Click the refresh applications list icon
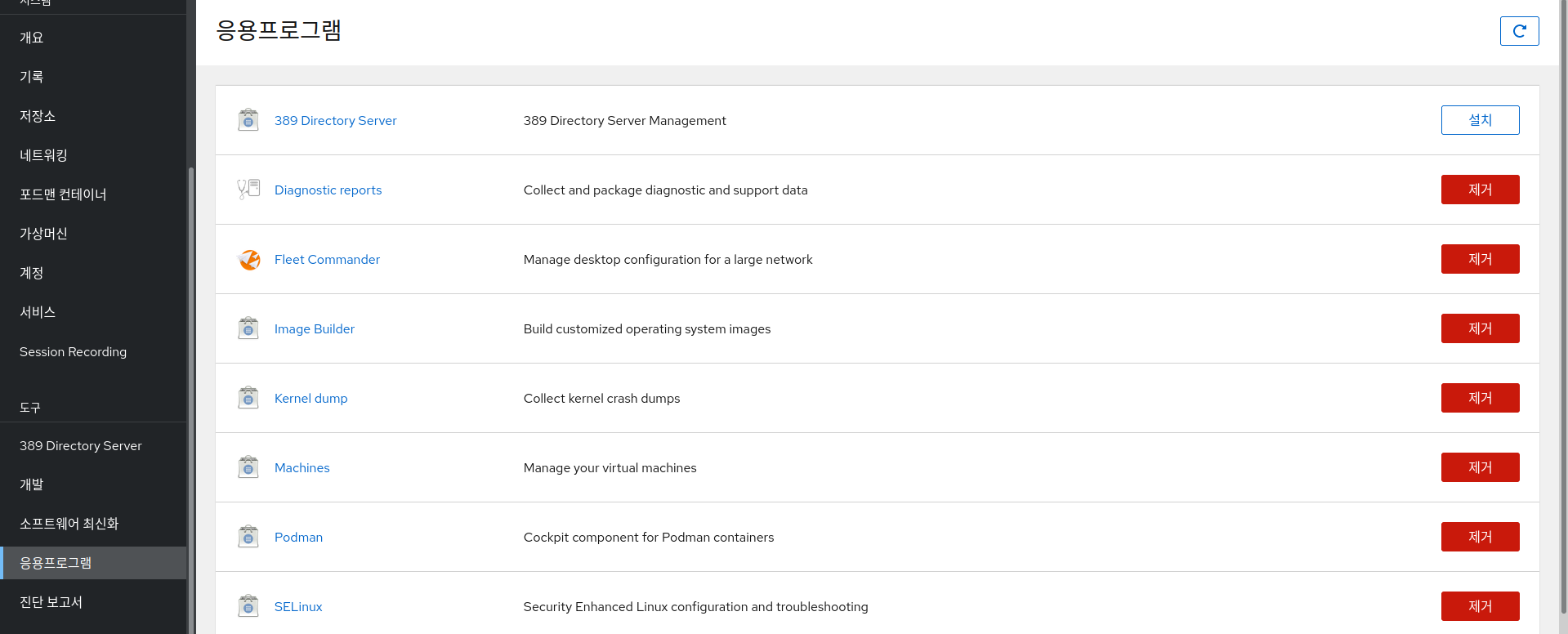Screen dimensions: 1568x634 point(1519,31)
